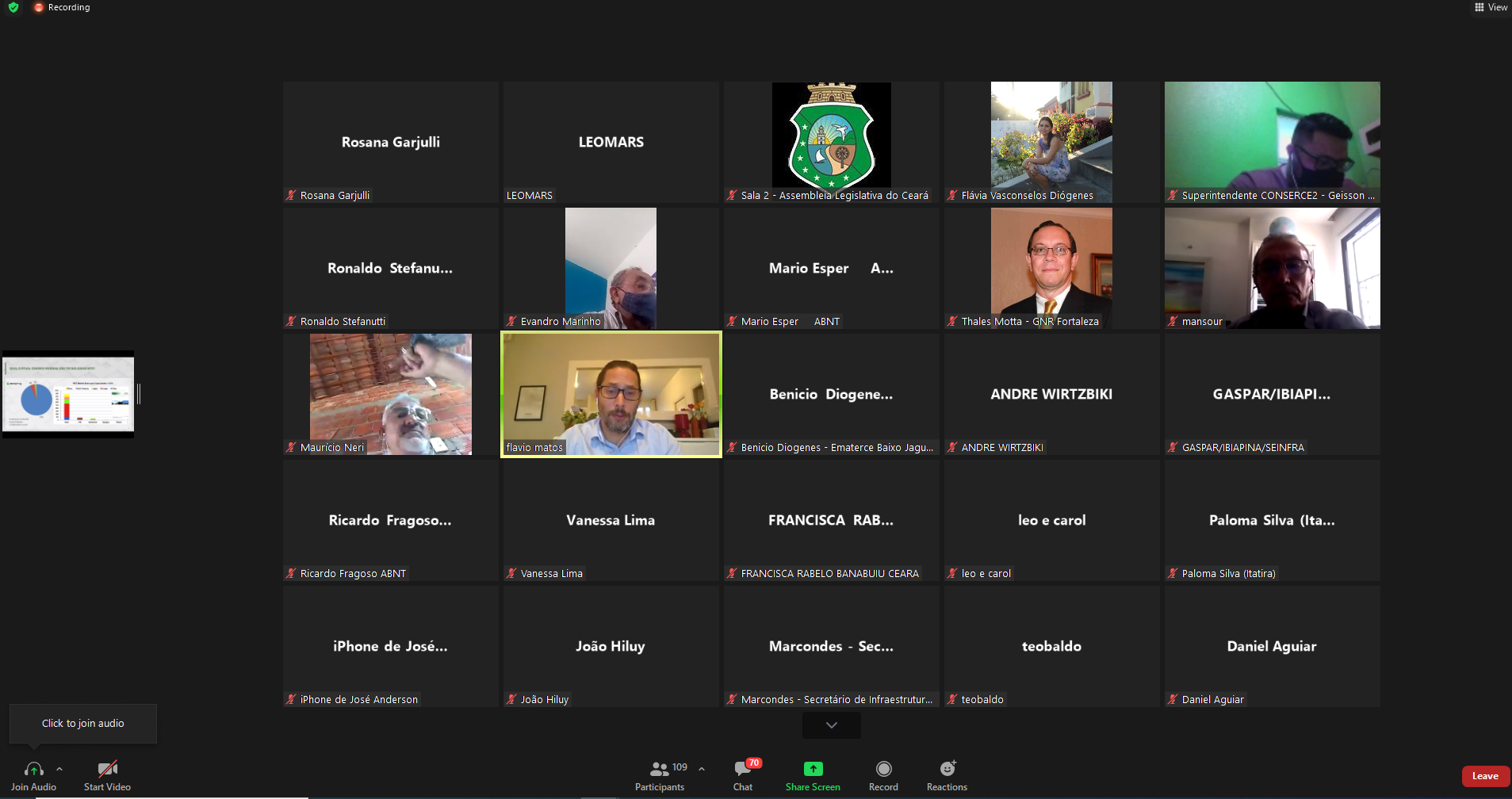Click muted mic icon on Rosana Garjulli tile
Viewport: 1512px width, 799px height.
tap(291, 195)
